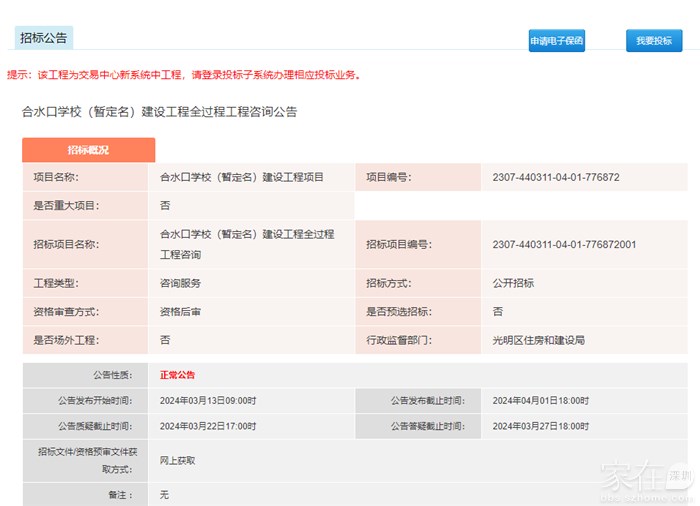Click Q&A deadline 2024年03月27日18:00时
The image size is (700, 506).
click(x=541, y=426)
